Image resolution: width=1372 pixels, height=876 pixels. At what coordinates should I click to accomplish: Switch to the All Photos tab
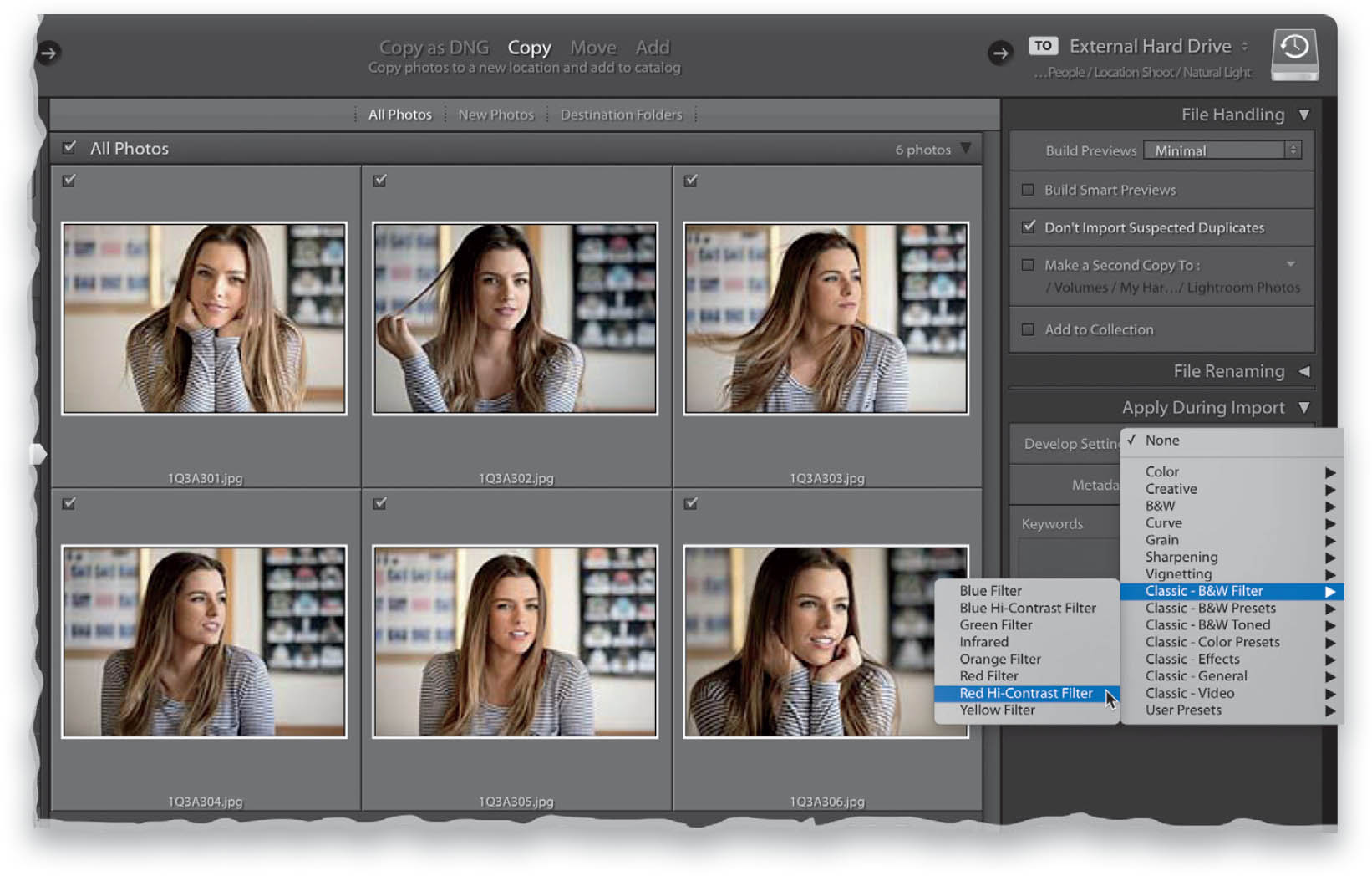400,115
